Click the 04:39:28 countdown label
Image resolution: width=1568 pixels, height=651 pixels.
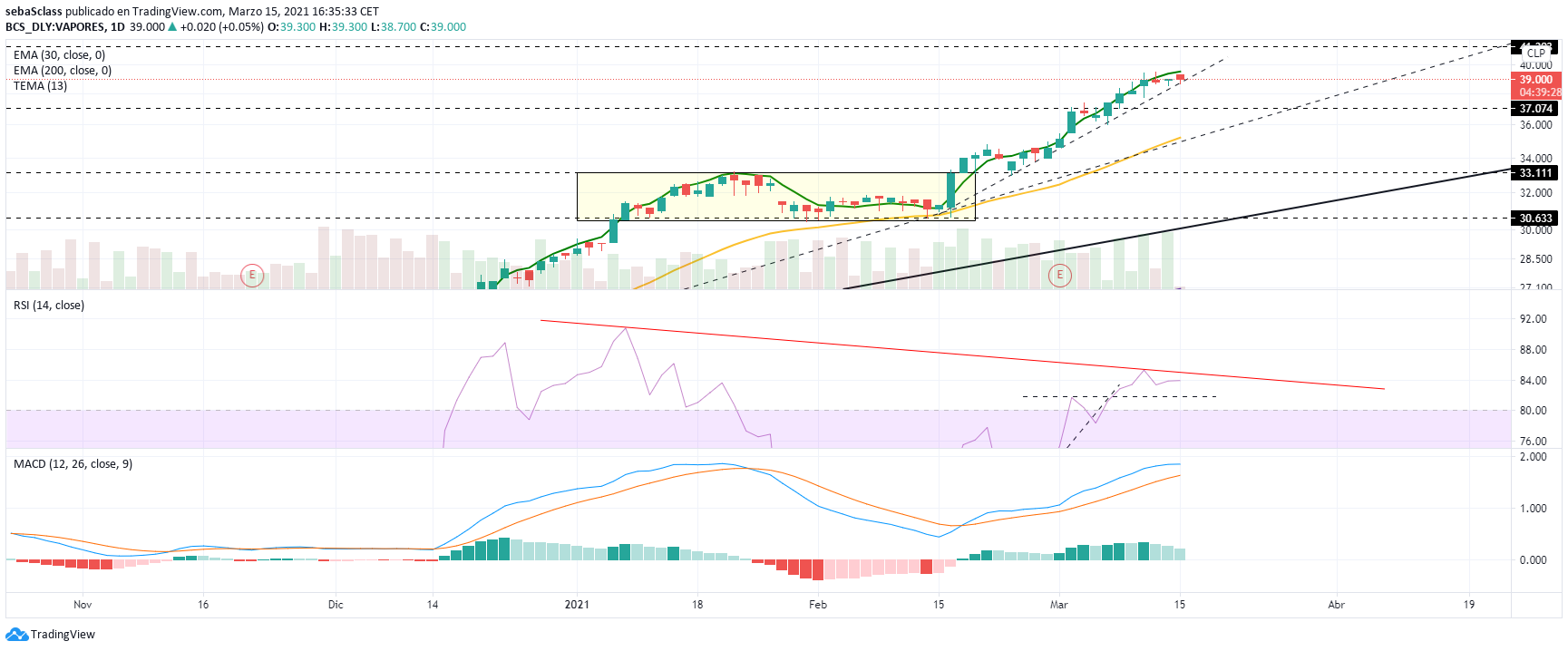1539,92
